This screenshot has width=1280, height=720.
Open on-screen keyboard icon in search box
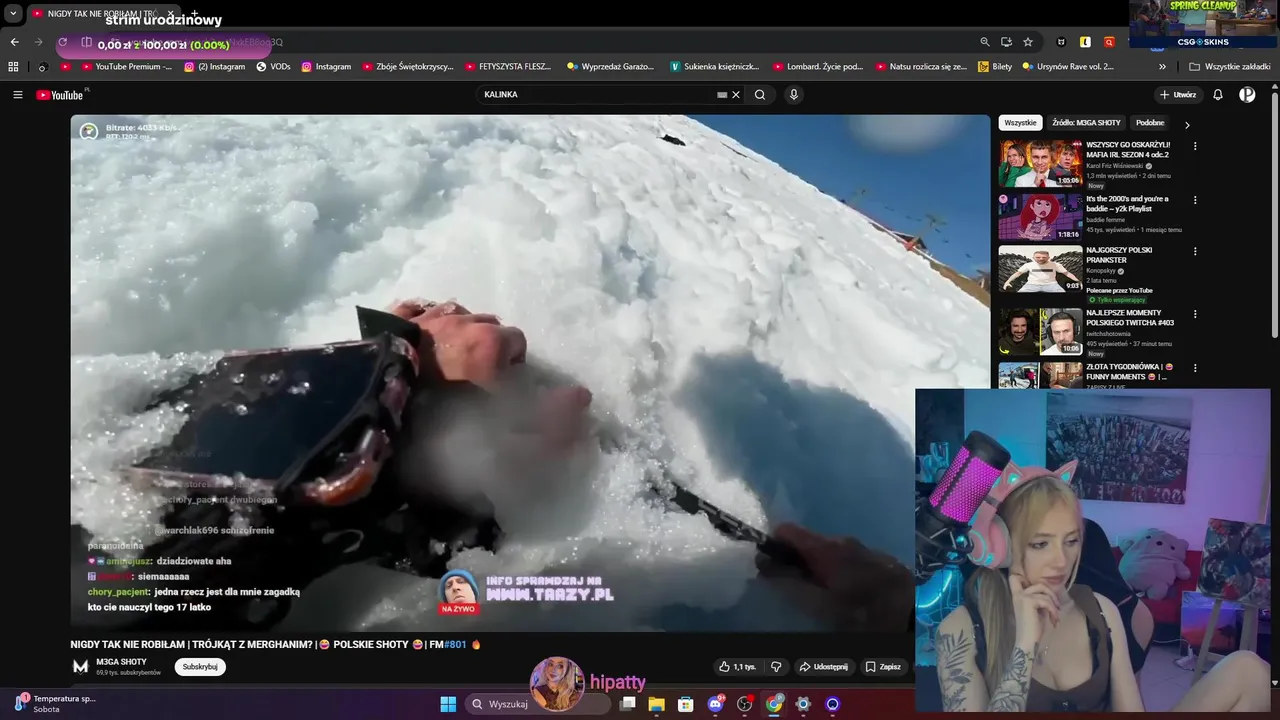722,95
